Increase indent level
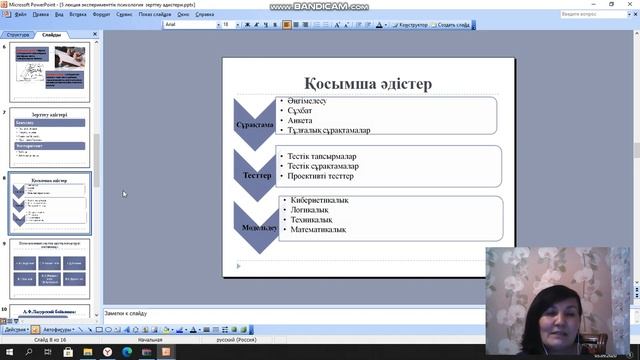Viewport: 640px width, 360px height. 368,25
